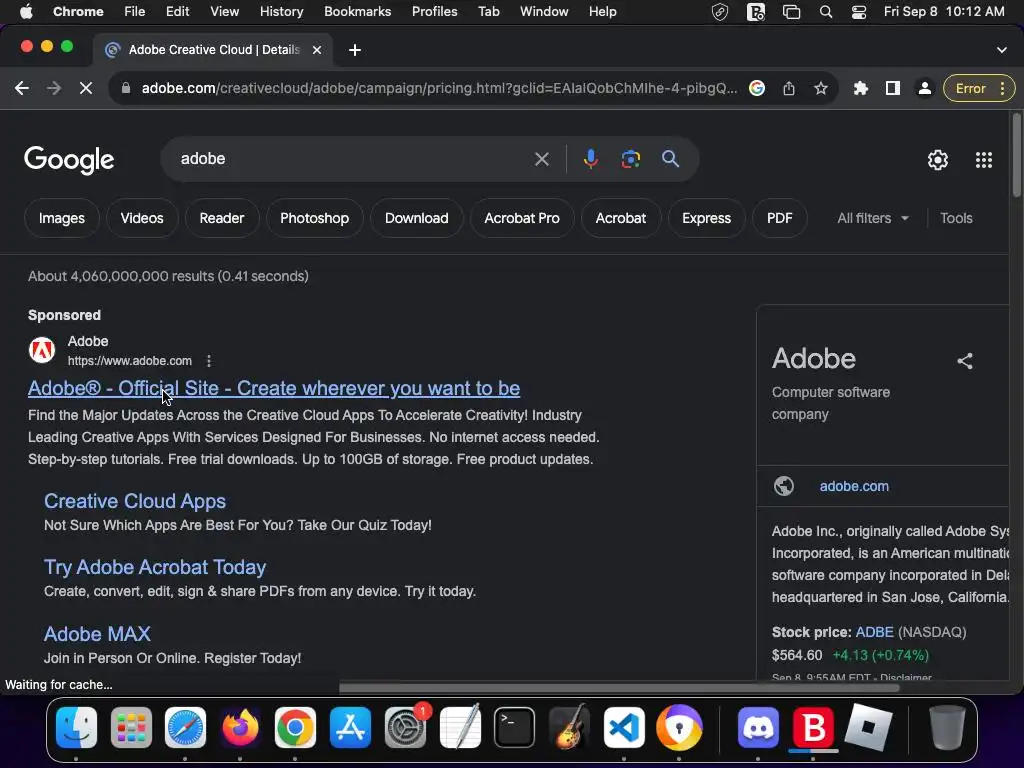Open Safari from the Dock
Image resolution: width=1024 pixels, height=768 pixels.
pos(185,727)
